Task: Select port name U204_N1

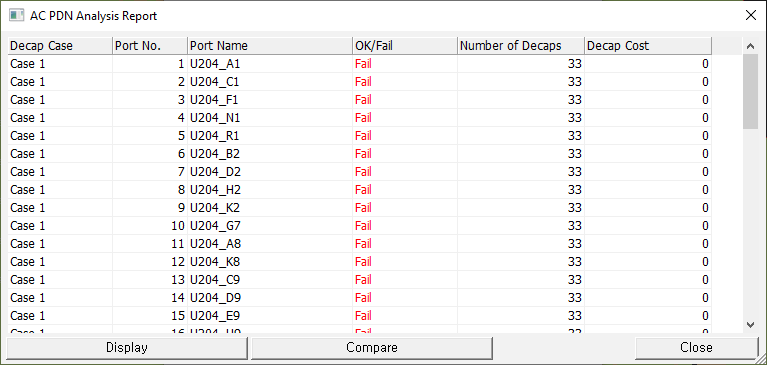Action: (x=215, y=118)
